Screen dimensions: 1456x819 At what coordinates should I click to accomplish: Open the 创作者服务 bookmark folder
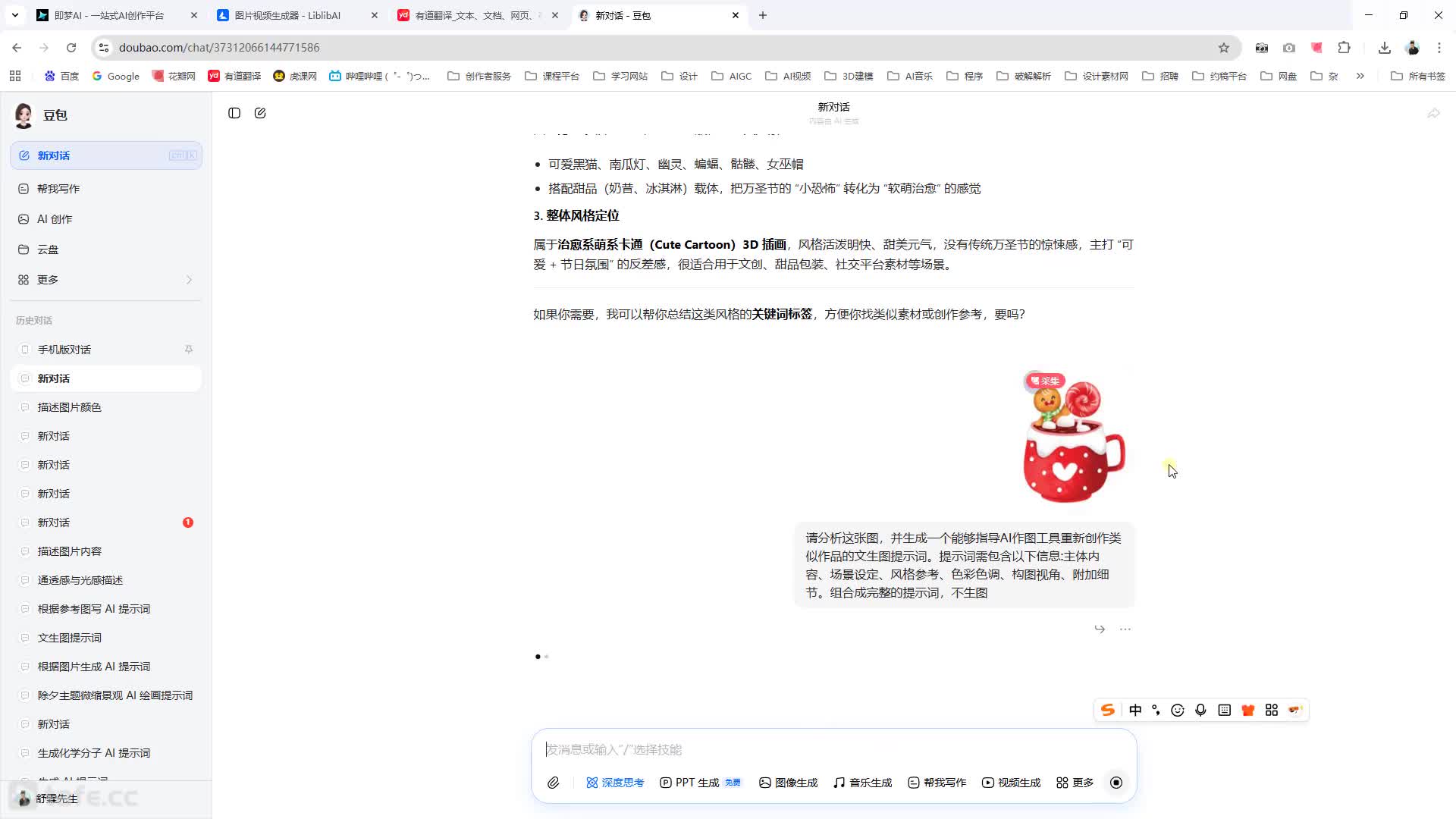click(x=479, y=76)
